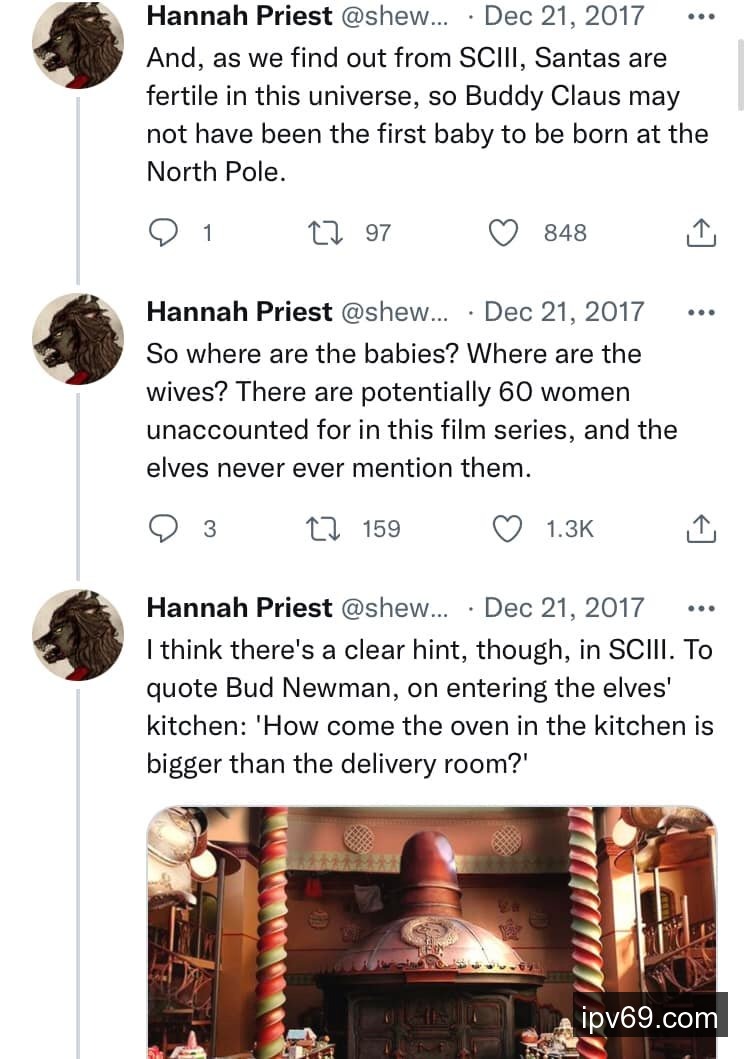Open Hannah Priest's profile name on first tweet
The height and width of the screenshot is (1059, 750).
point(239,16)
